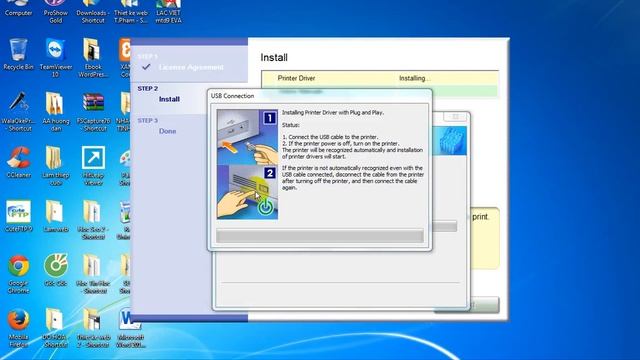This screenshot has width=640, height=360.
Task: Open the AA huong dan folder
Action: pyautogui.click(x=56, y=111)
